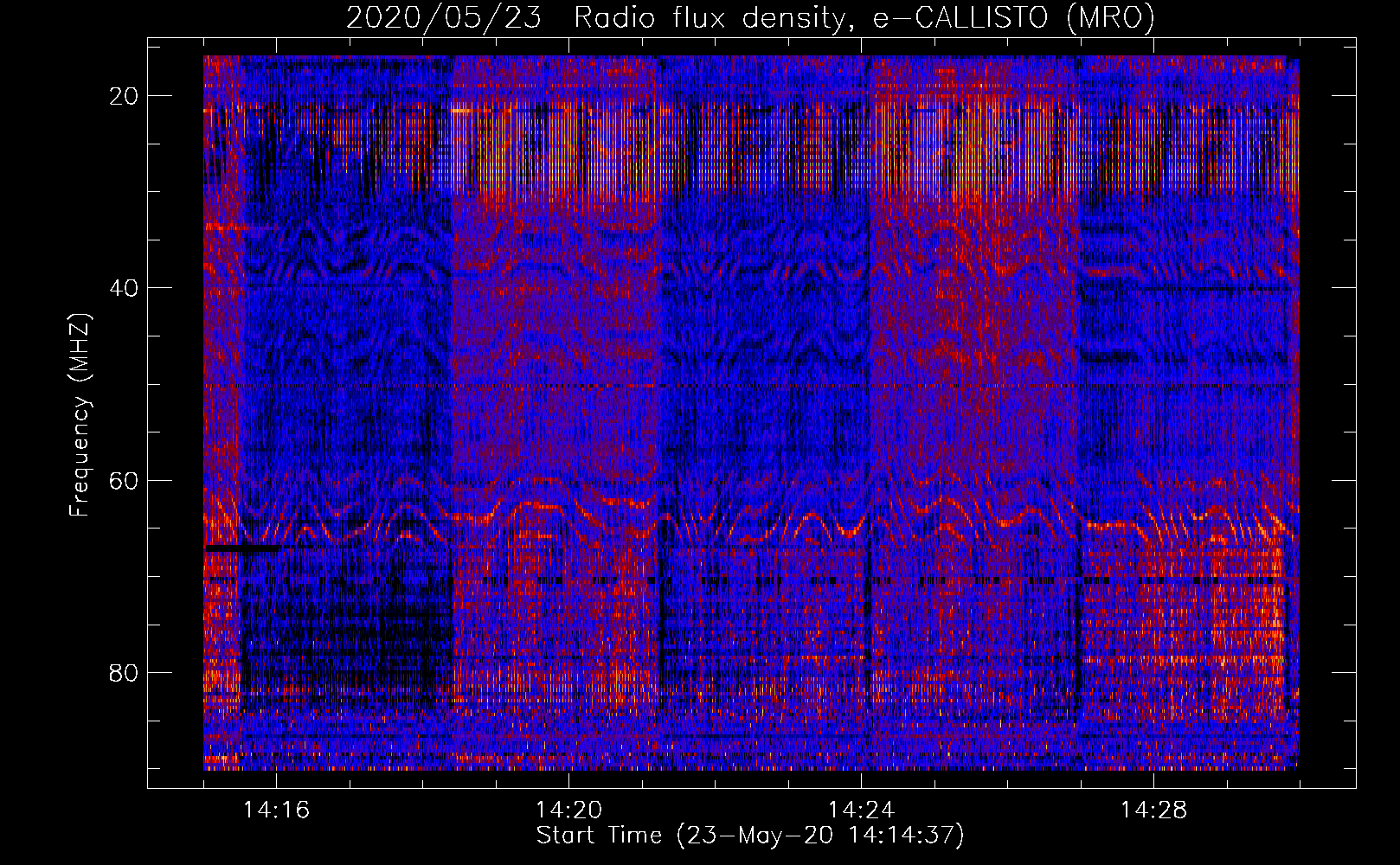Viewport: 1400px width, 865px height.
Task: Click the 40 MHz frequency tick label
Action: tap(125, 288)
